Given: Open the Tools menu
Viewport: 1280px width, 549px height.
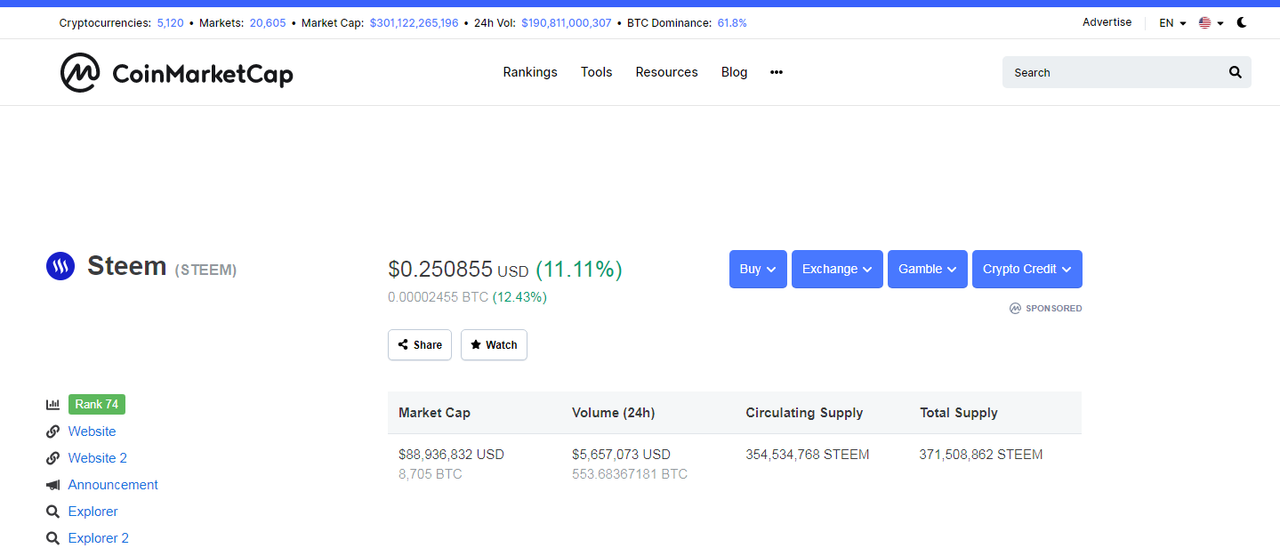Looking at the screenshot, I should (596, 72).
